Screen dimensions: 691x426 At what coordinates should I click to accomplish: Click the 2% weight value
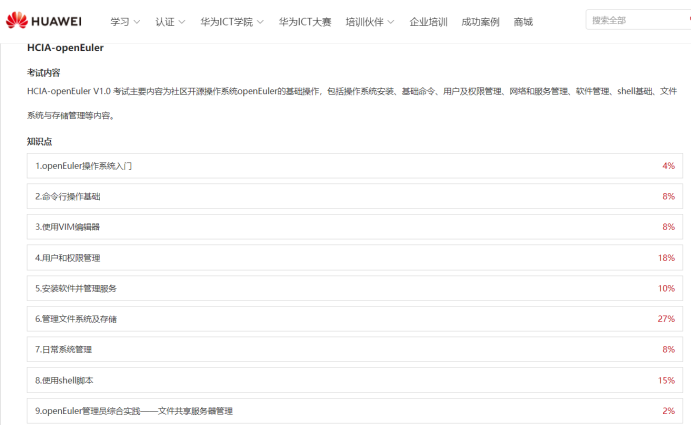click(x=669, y=411)
